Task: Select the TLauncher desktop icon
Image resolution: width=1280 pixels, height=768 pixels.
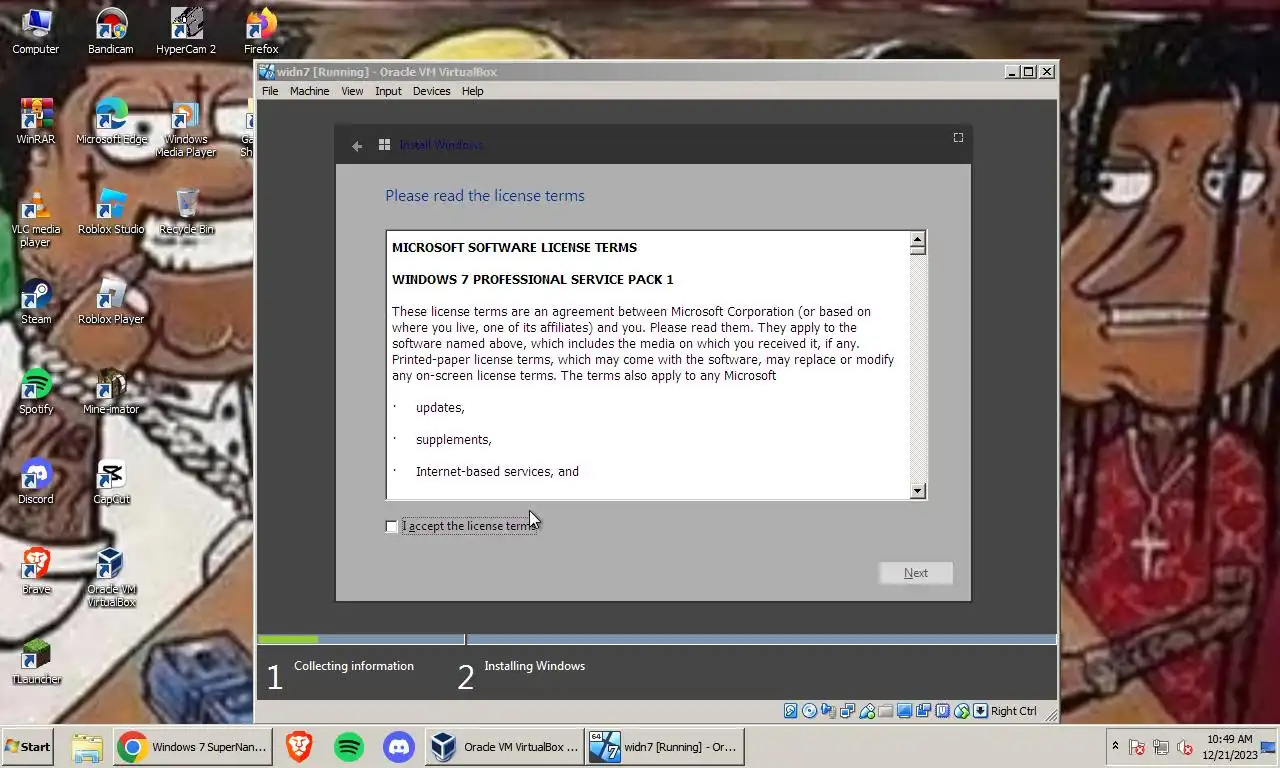Action: coord(36,661)
